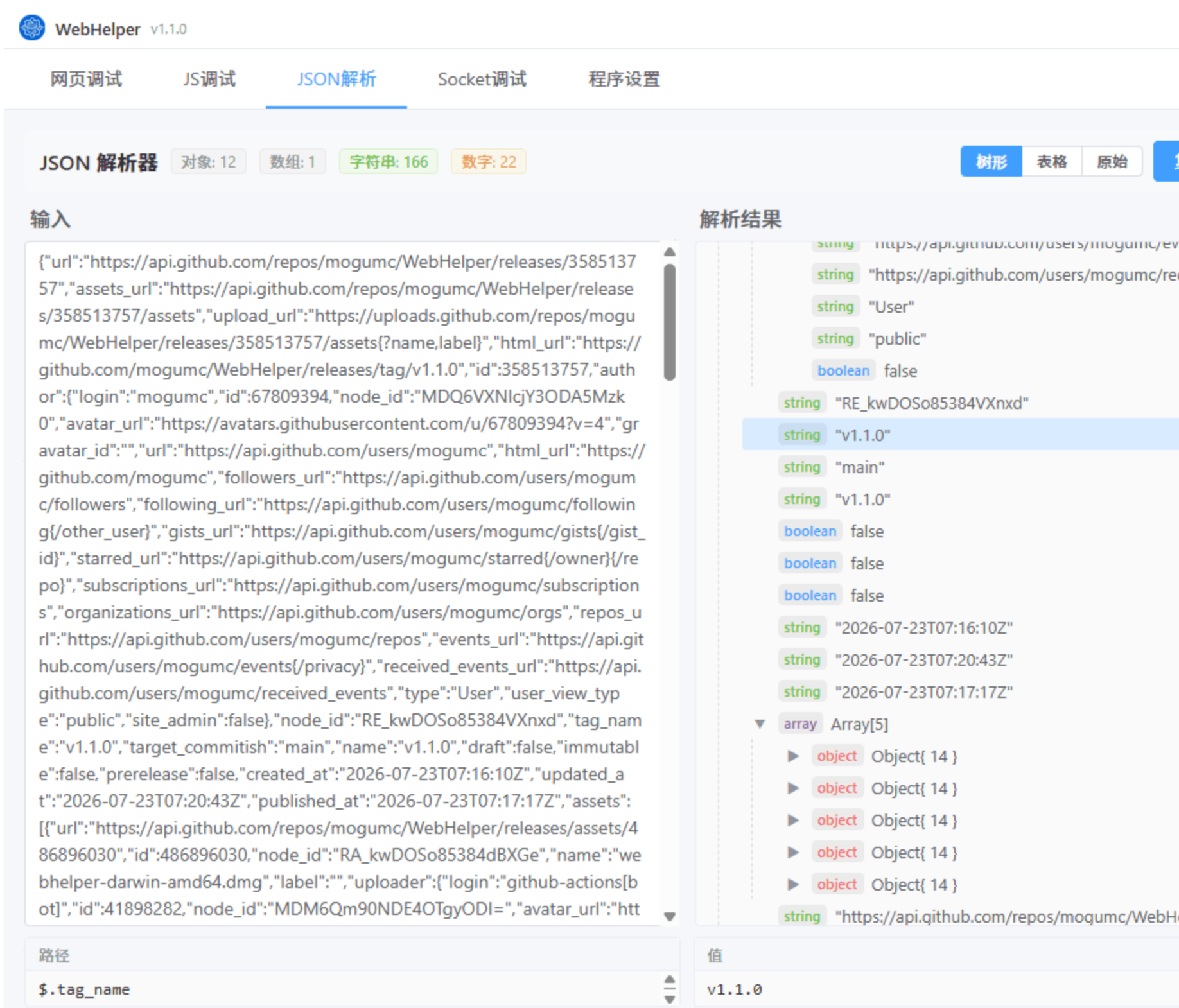Click inside the JSON input text area
The width and height of the screenshot is (1179, 1008).
(342, 583)
